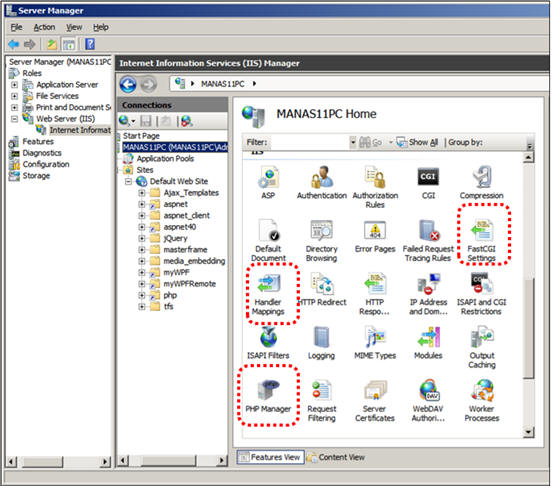Open the Filter dropdown arrow
The image size is (552, 486).
coord(353,143)
